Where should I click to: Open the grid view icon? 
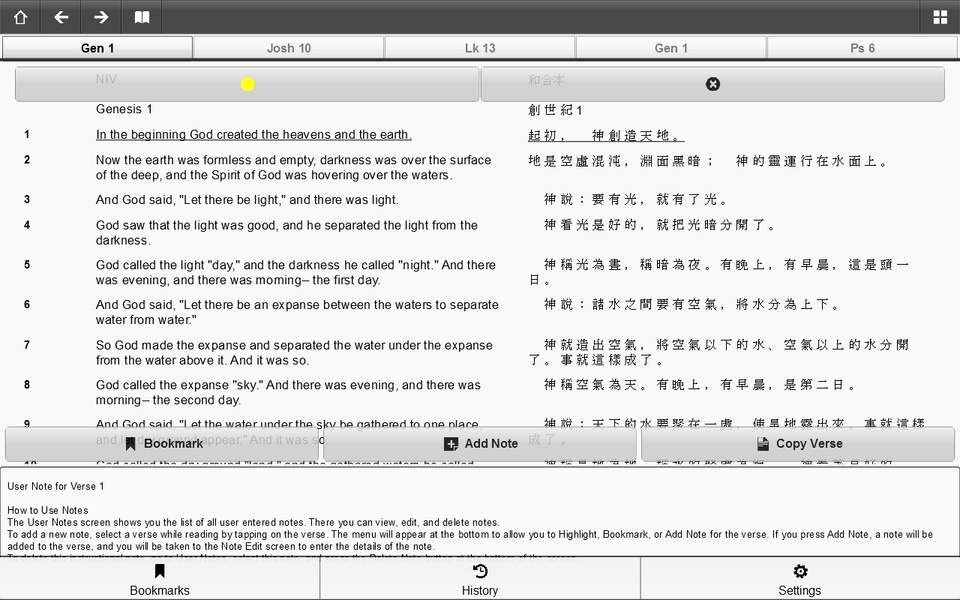click(940, 17)
